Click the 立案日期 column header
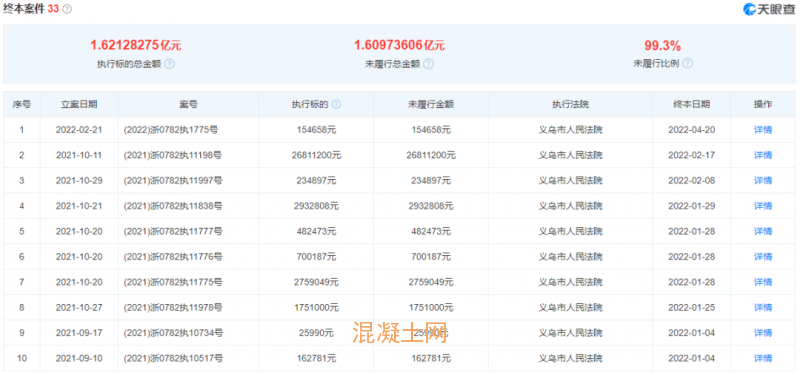 [x=79, y=104]
